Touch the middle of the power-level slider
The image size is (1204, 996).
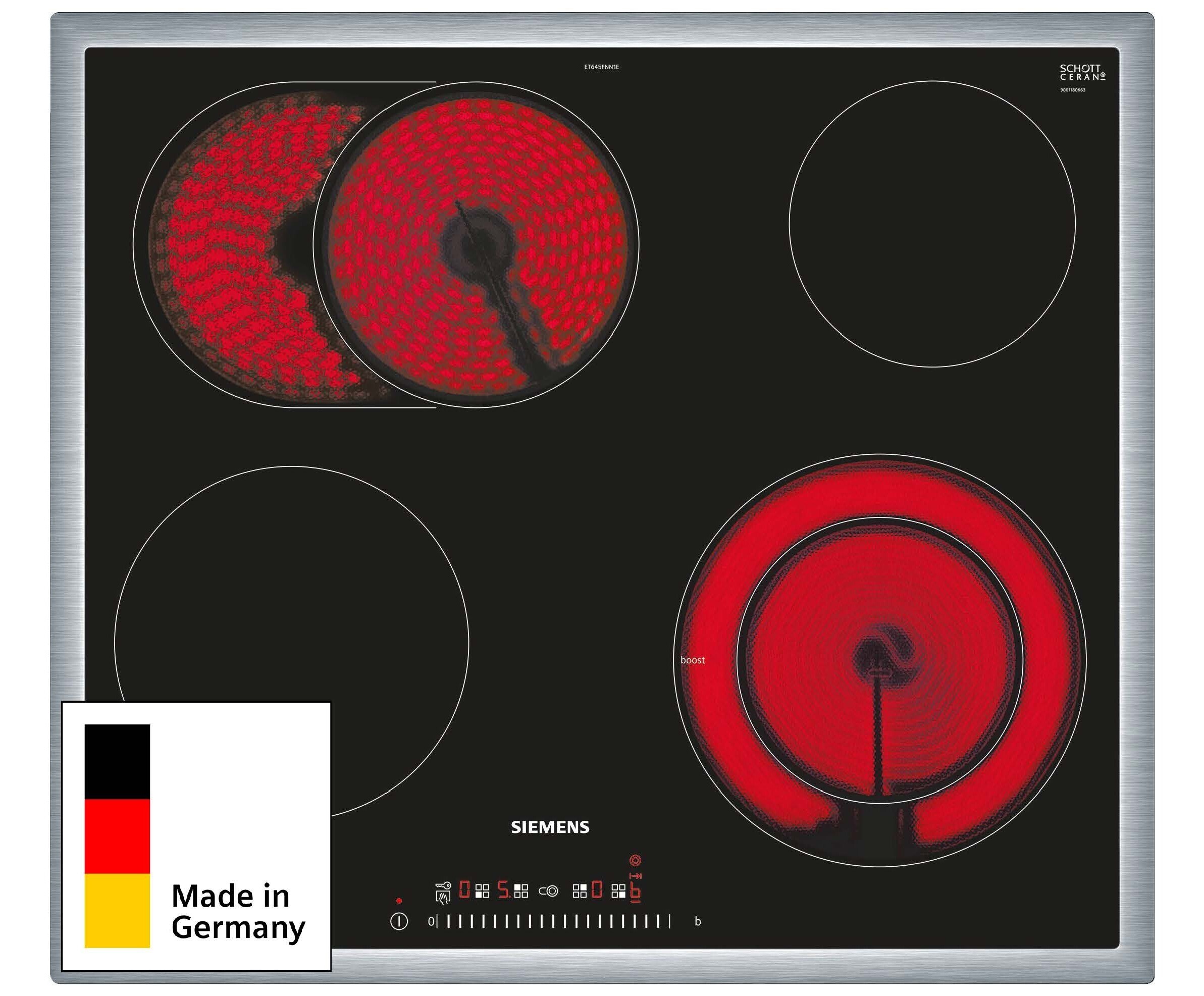click(553, 921)
